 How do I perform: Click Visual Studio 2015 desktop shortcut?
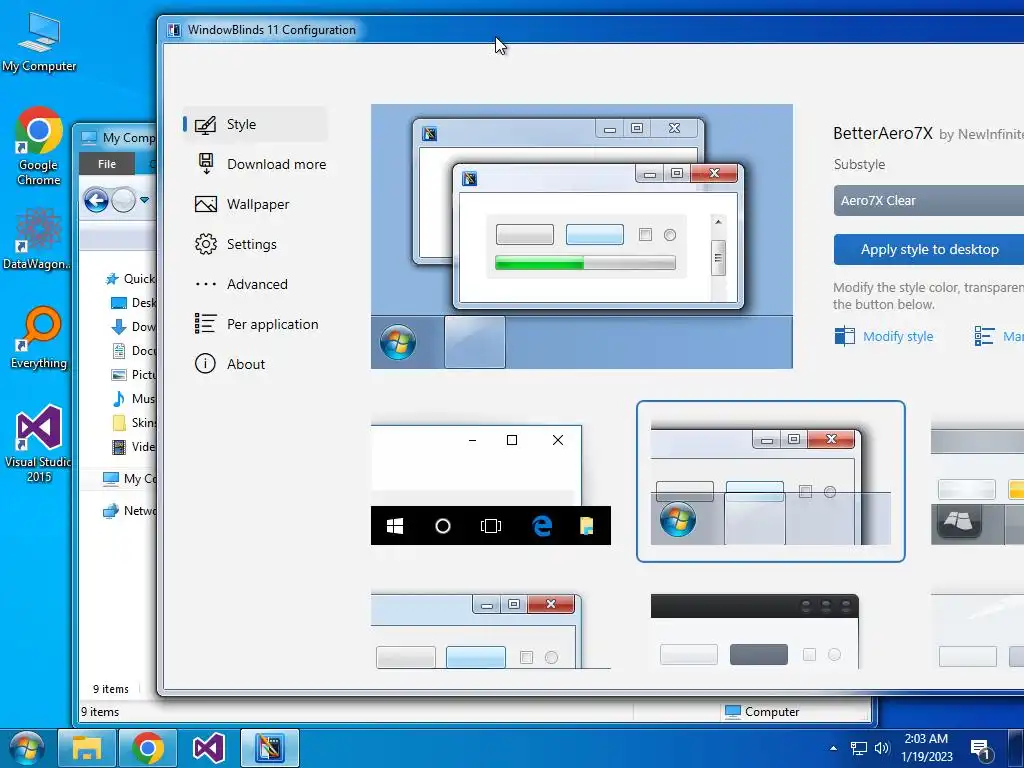(x=39, y=443)
